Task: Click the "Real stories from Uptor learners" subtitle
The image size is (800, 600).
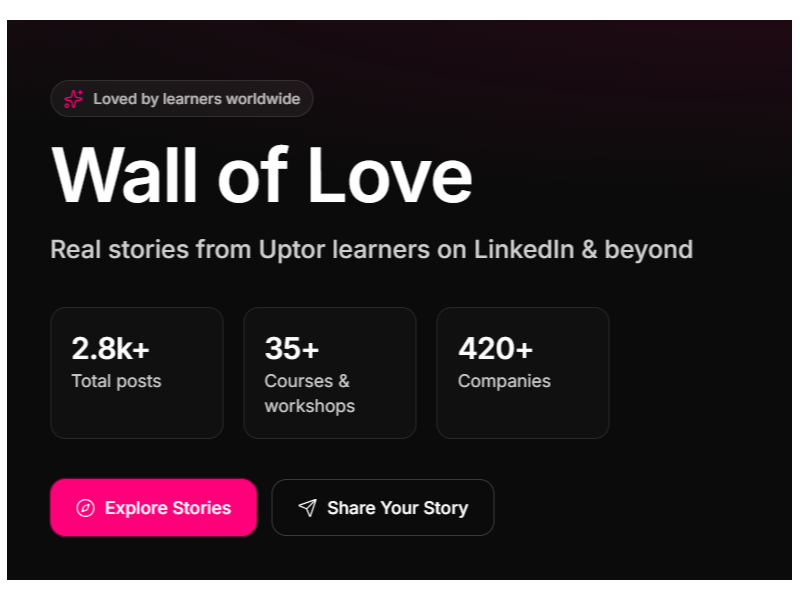Action: click(371, 249)
